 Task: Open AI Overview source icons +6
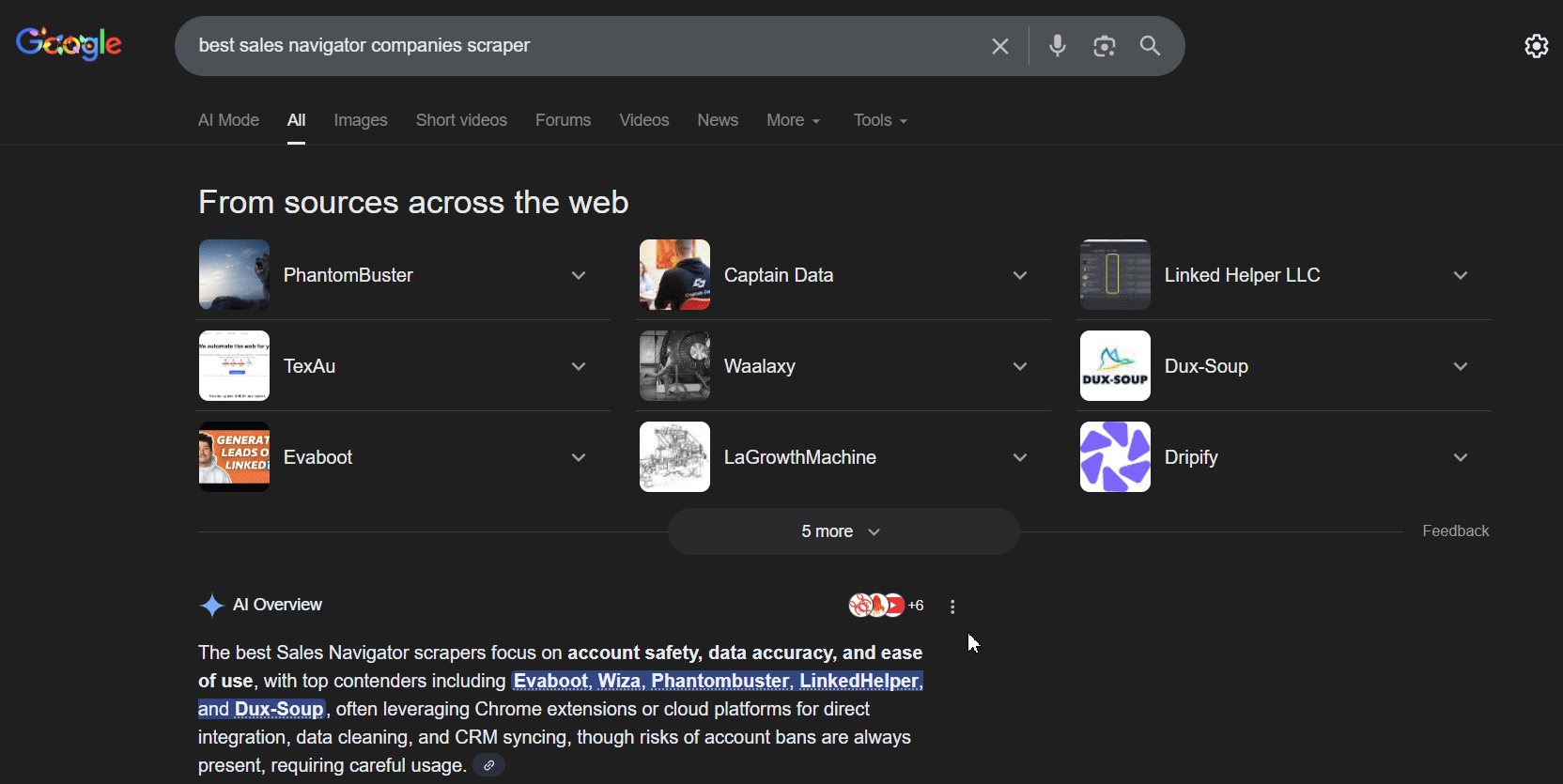point(886,606)
